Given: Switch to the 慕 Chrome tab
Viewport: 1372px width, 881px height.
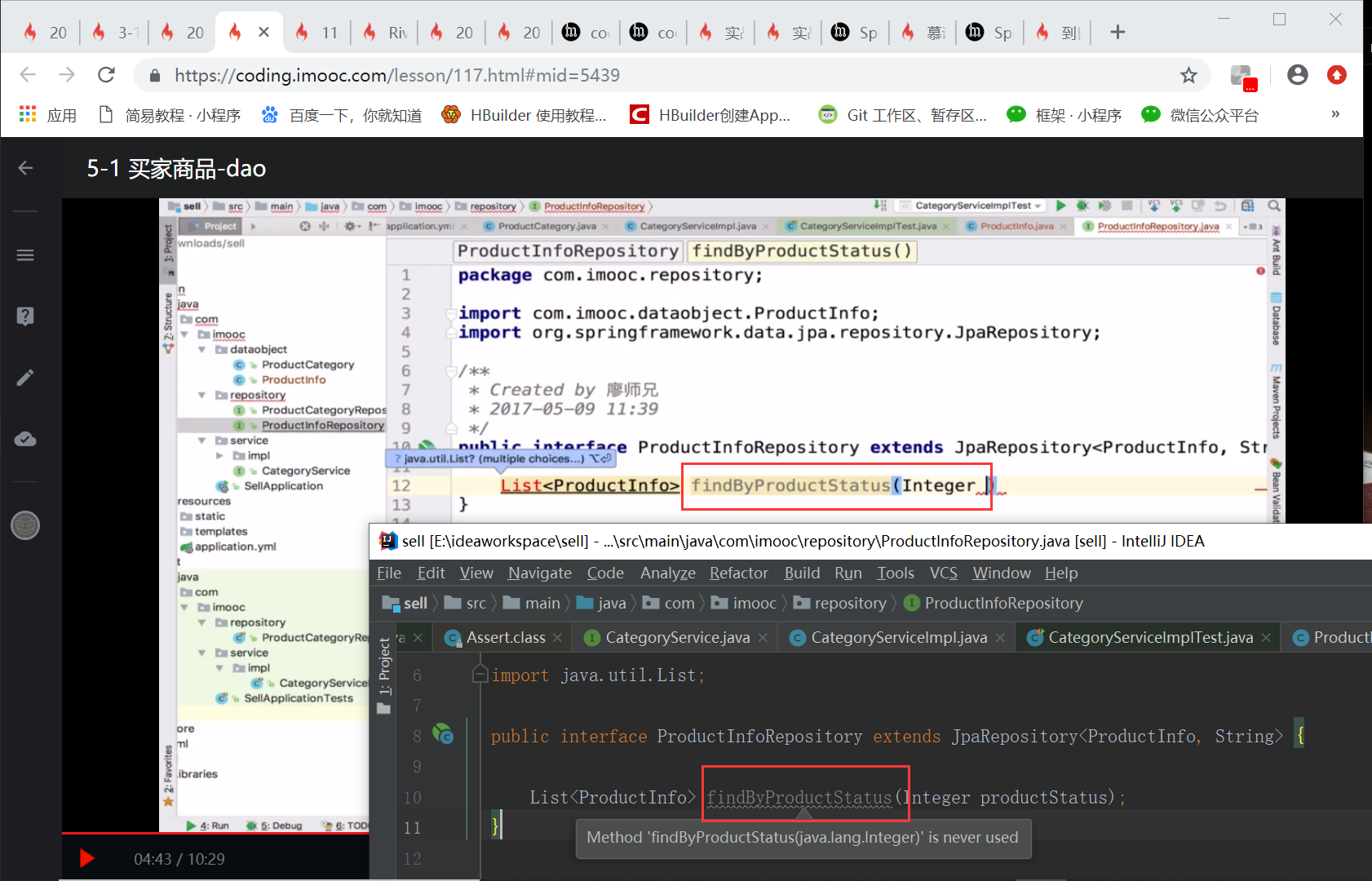Looking at the screenshot, I should pyautogui.click(x=925, y=33).
